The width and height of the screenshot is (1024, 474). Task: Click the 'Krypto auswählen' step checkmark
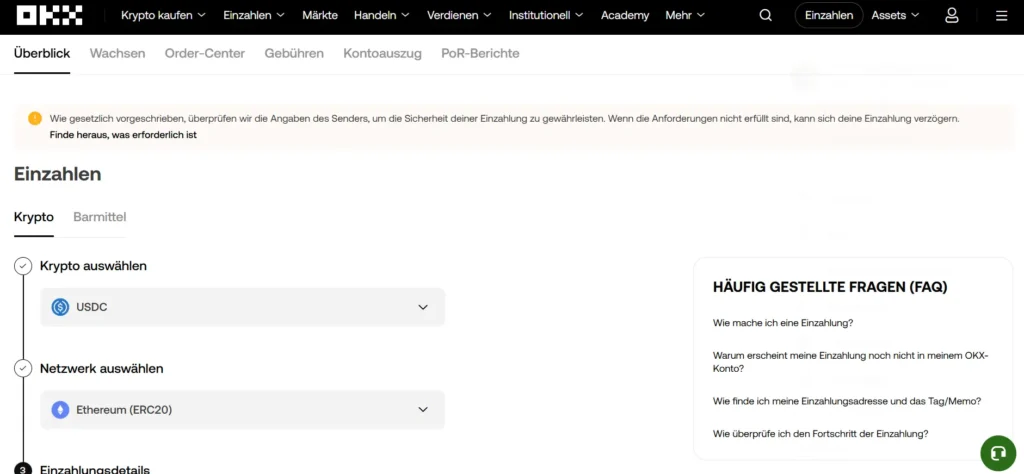23,266
